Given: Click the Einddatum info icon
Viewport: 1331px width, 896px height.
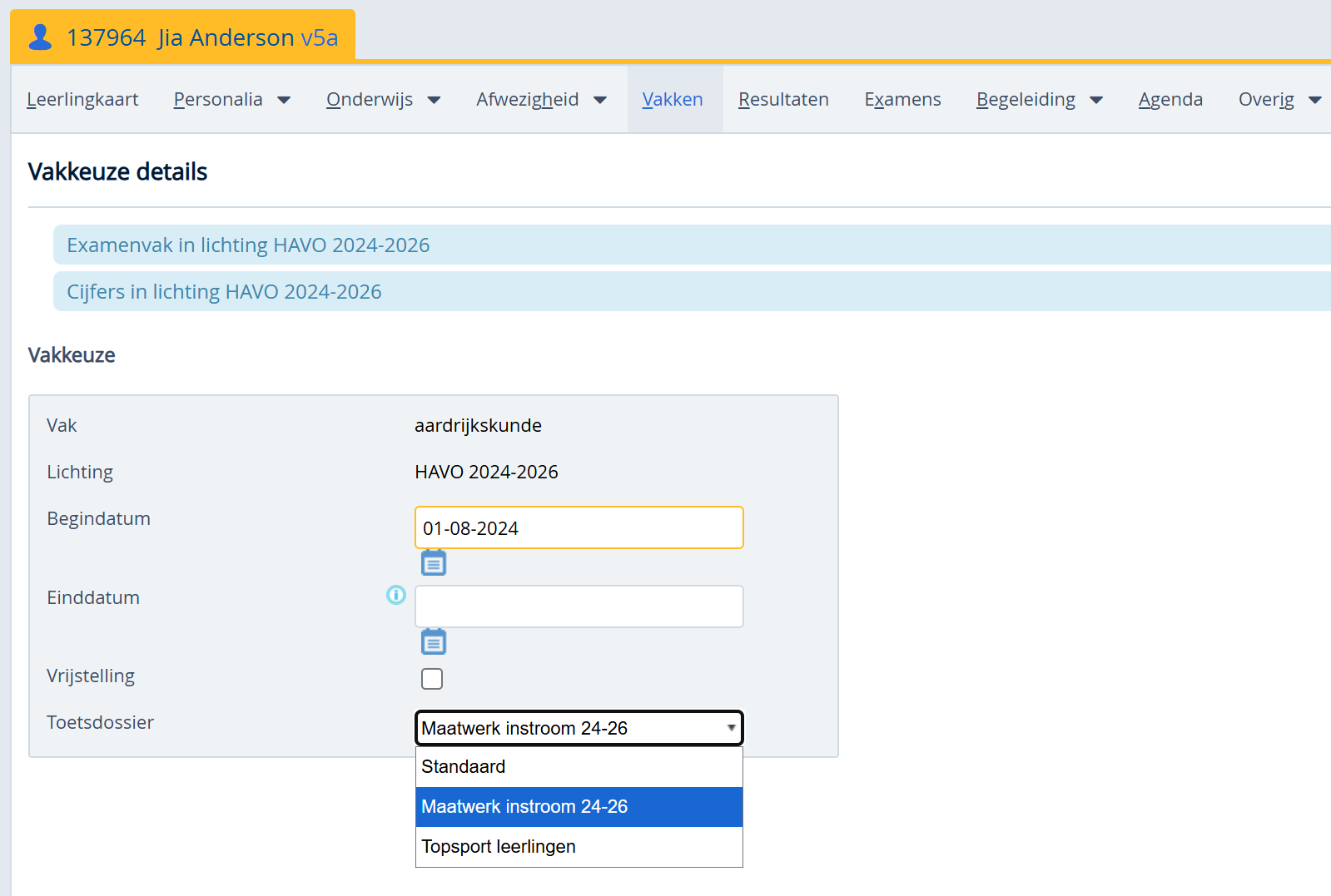Looking at the screenshot, I should [396, 595].
